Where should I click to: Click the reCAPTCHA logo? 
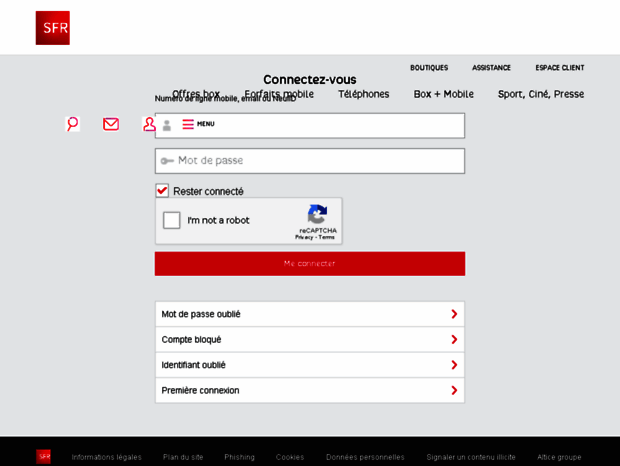(x=317, y=214)
